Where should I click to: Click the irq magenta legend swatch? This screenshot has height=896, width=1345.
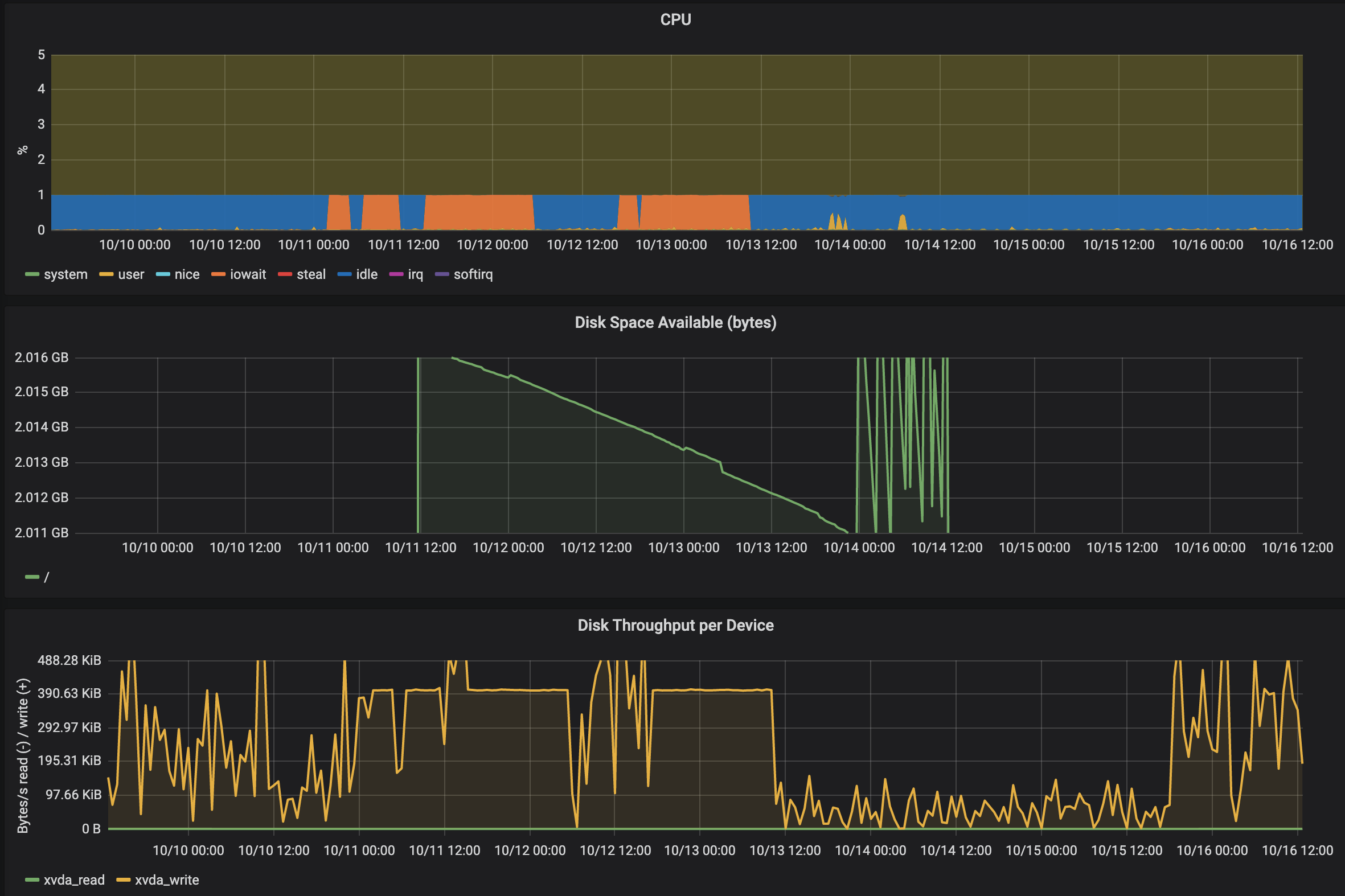click(x=396, y=274)
